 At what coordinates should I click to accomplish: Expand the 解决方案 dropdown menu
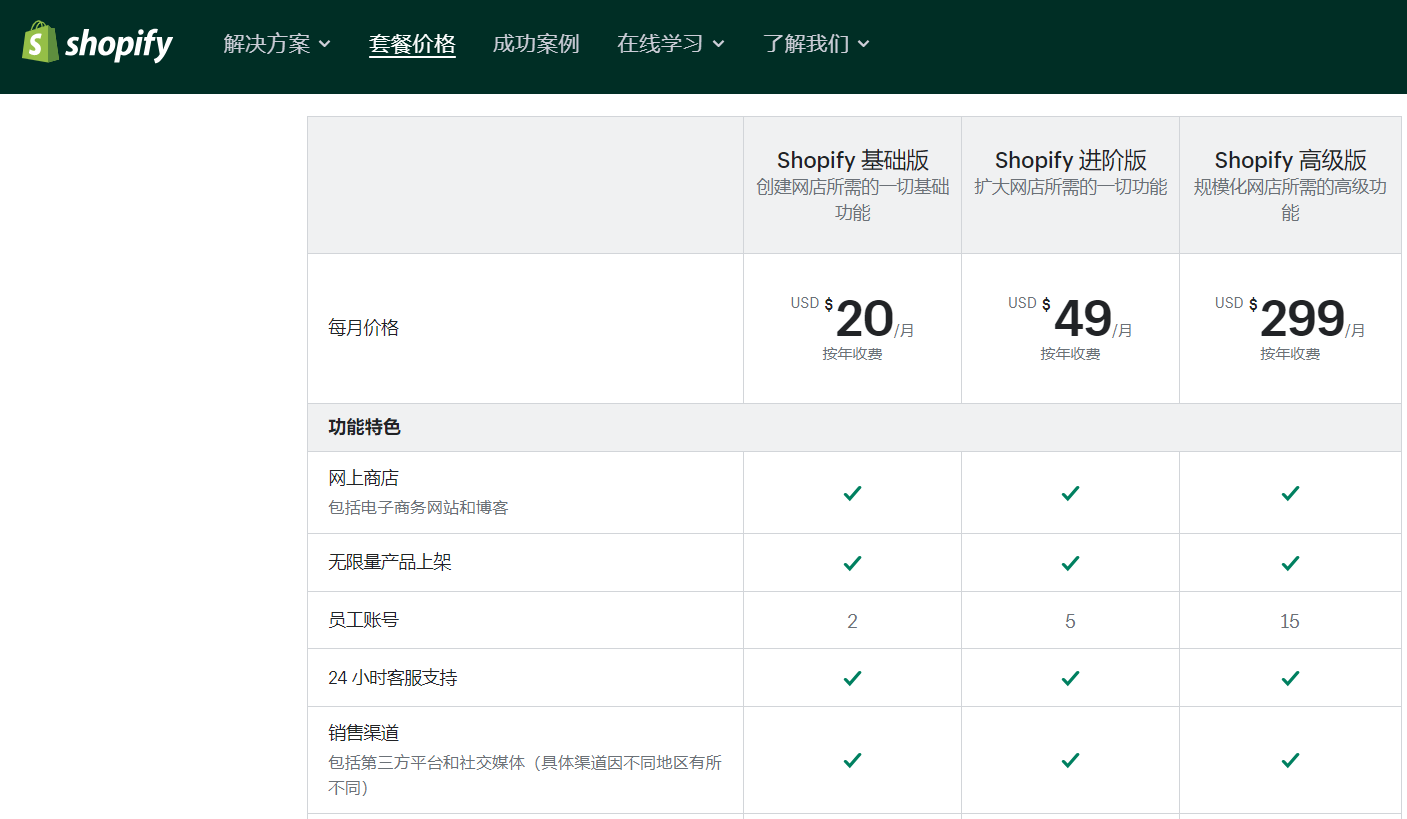276,44
